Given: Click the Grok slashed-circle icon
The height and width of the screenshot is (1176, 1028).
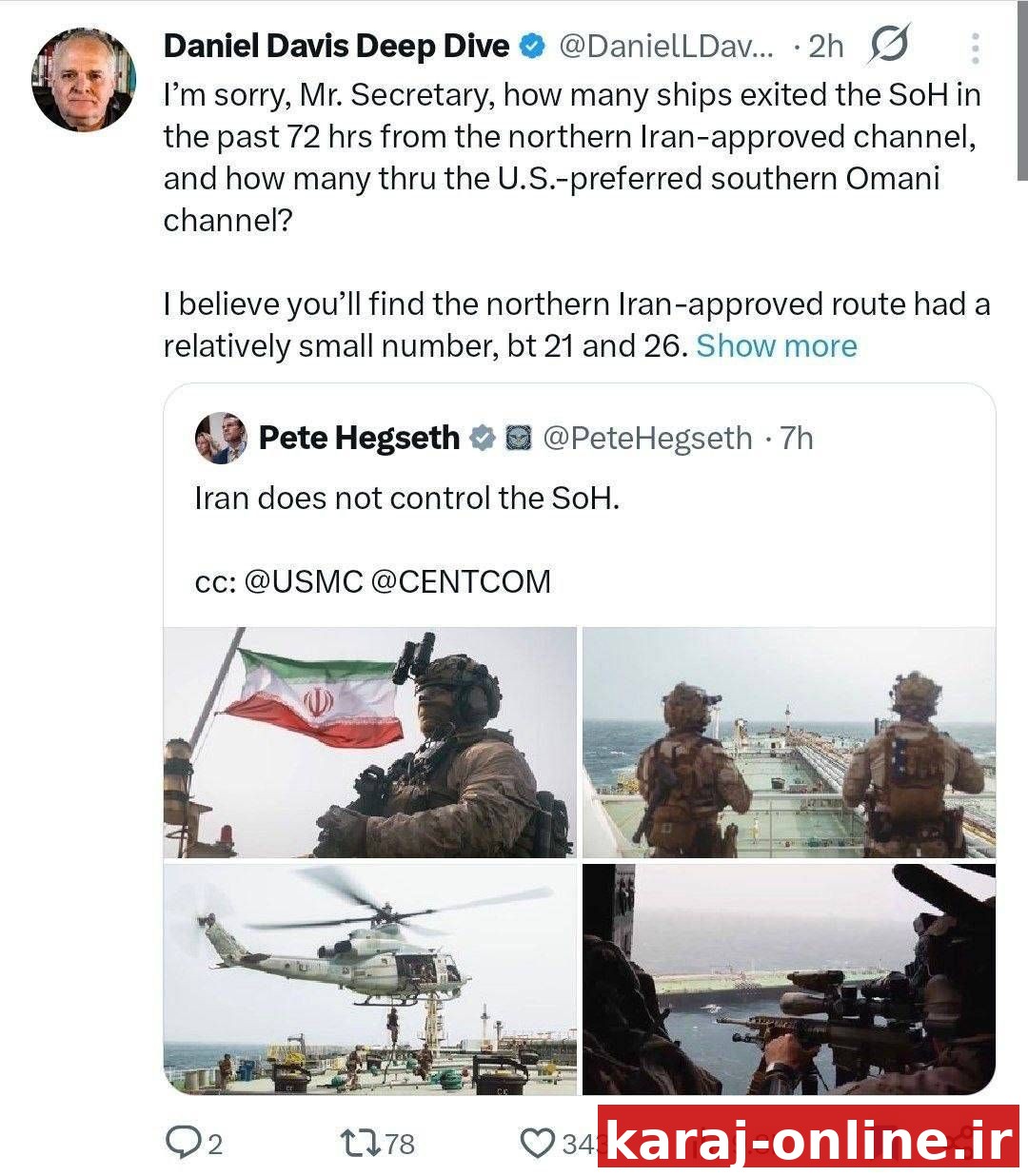Looking at the screenshot, I should tap(888, 44).
